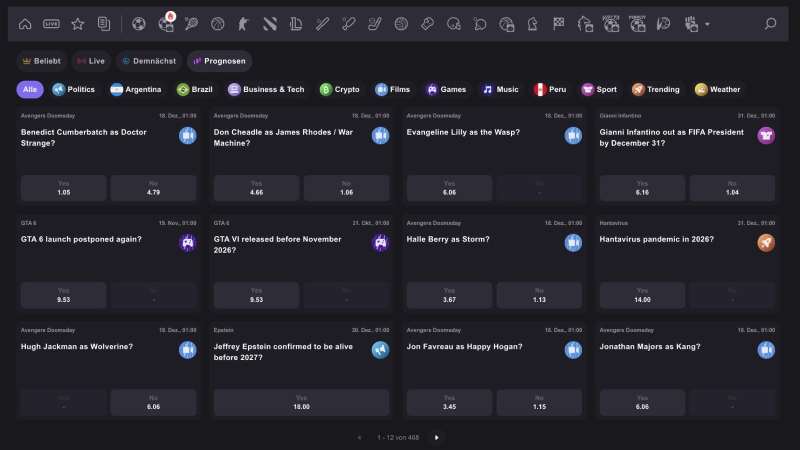The image size is (800, 450).
Task: Select the basketball sport icon
Action: click(x=217, y=24)
